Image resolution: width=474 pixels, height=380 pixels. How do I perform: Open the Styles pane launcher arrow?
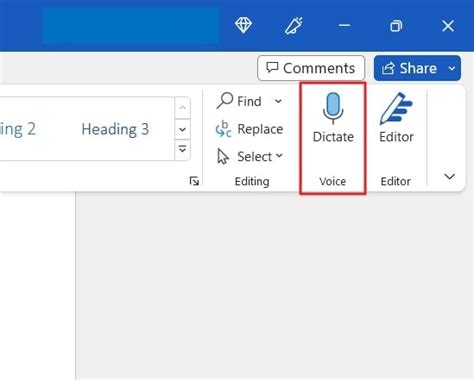click(x=194, y=181)
